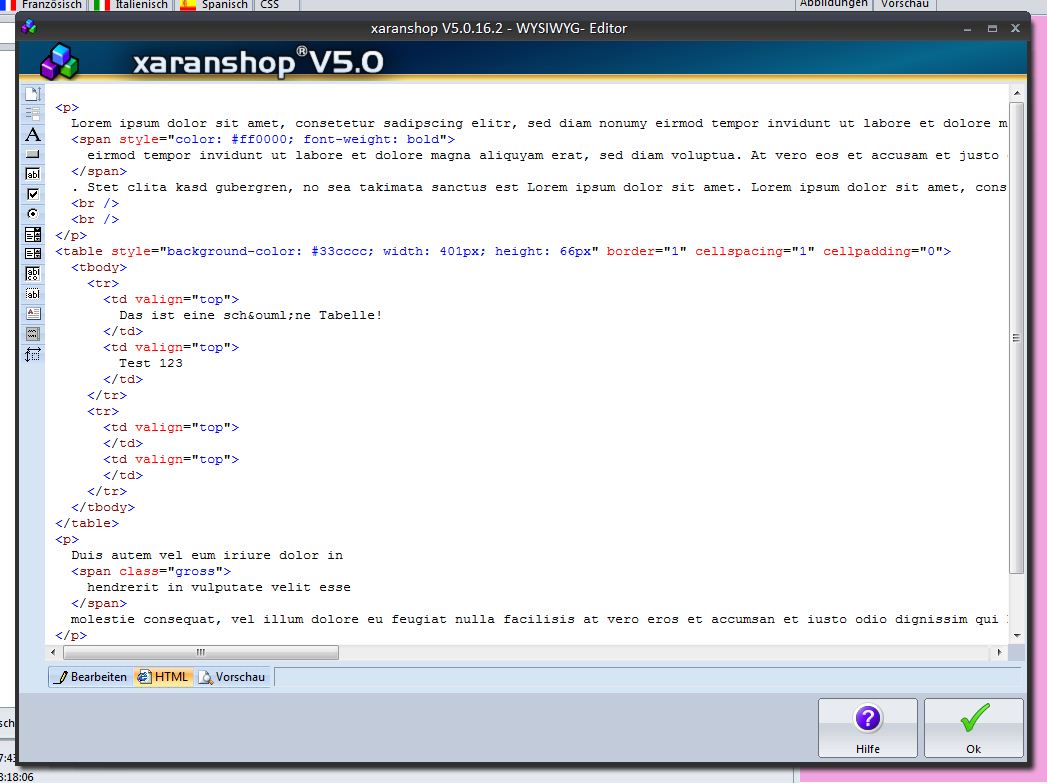Viewport: 1047px width, 783px height.
Task: Open the Italienisch tab in background window
Action: [x=132, y=5]
